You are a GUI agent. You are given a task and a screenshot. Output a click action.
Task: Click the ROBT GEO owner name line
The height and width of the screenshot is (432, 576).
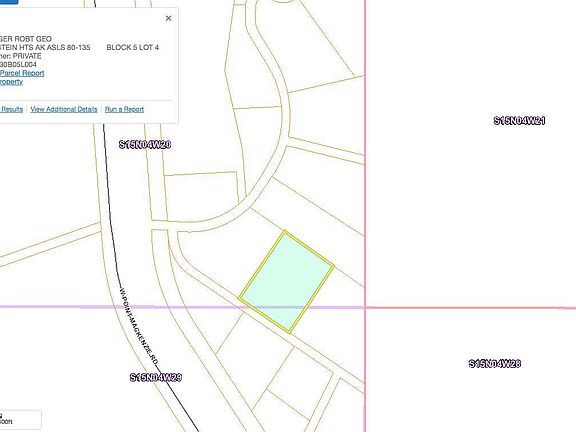[x=26, y=39]
